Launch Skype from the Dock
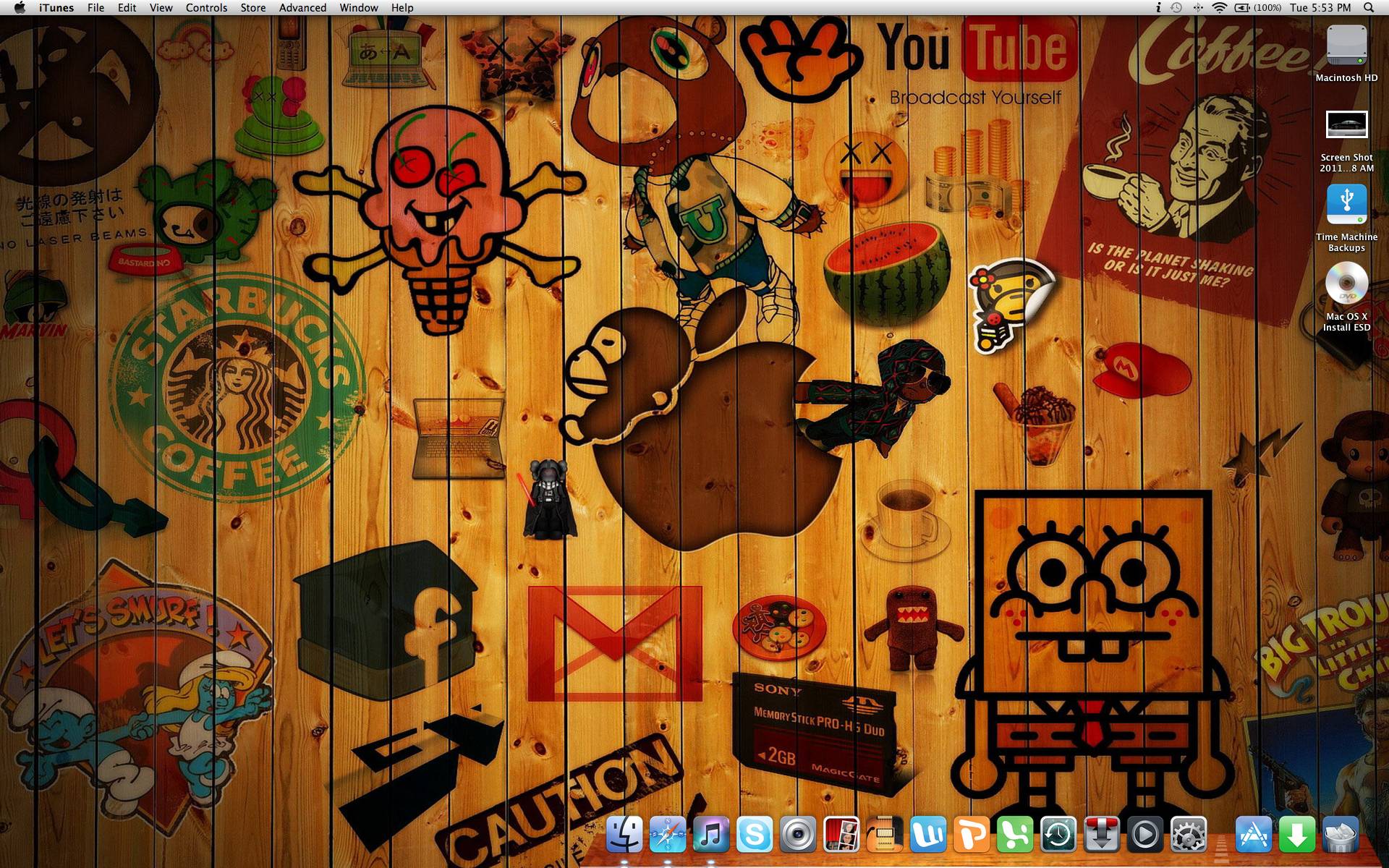 (754, 835)
